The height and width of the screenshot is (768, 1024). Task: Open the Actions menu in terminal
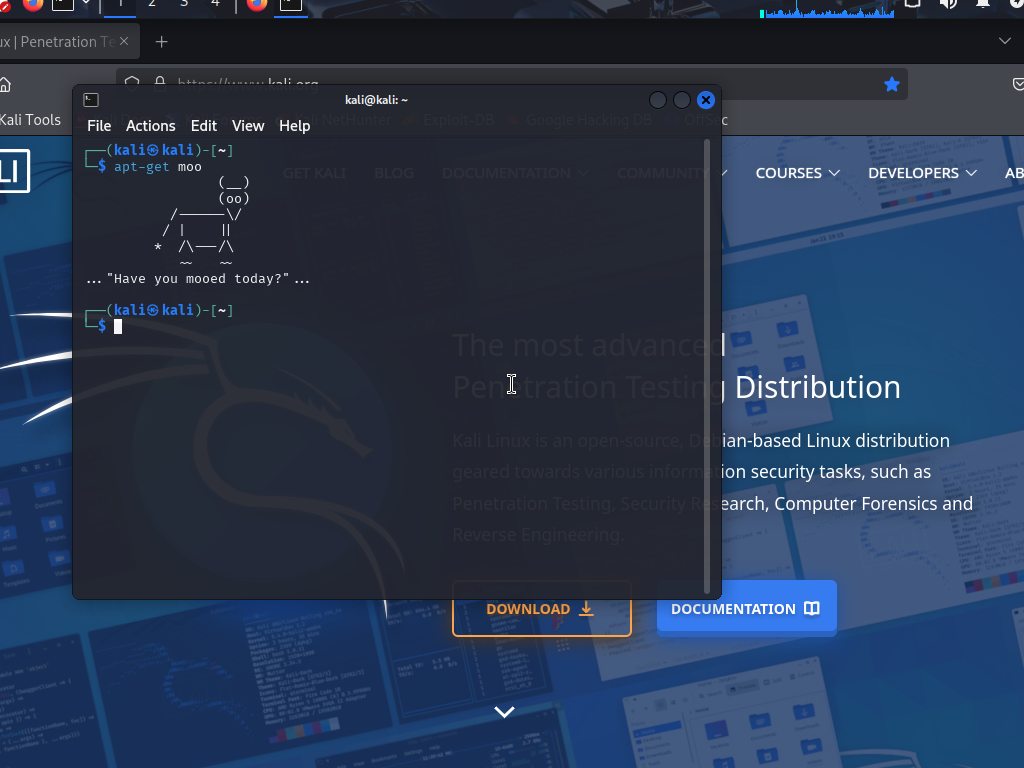pyautogui.click(x=150, y=125)
